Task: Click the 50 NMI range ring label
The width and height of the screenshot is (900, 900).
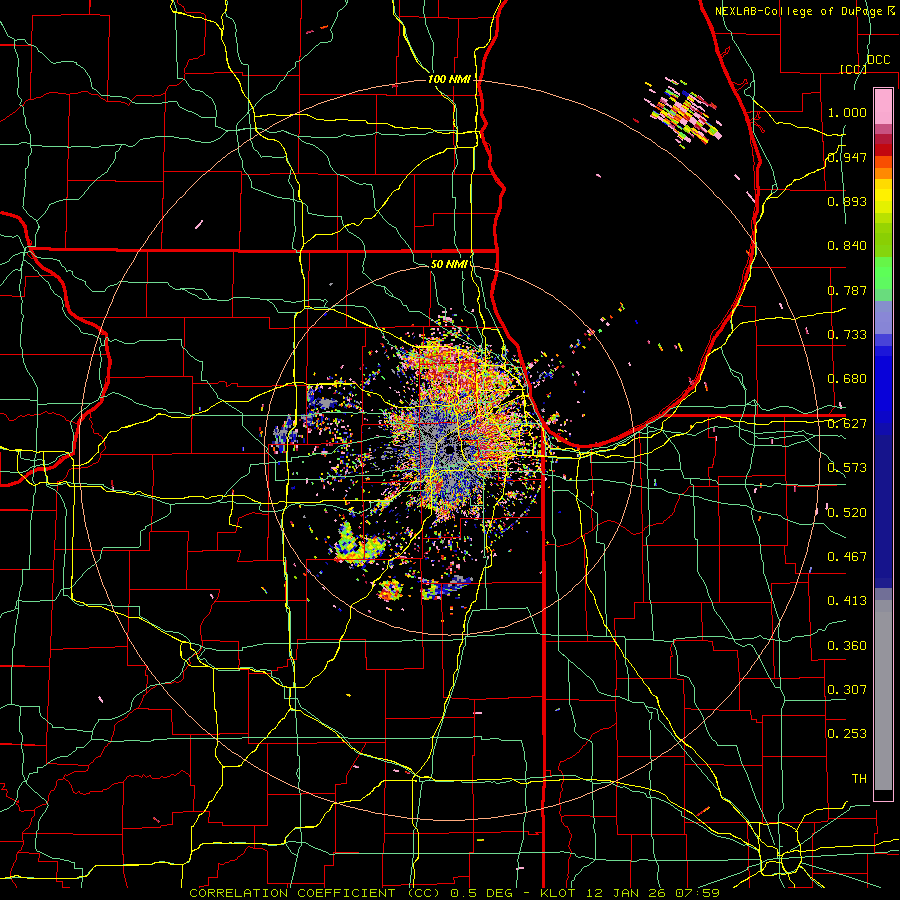Action: [x=449, y=264]
